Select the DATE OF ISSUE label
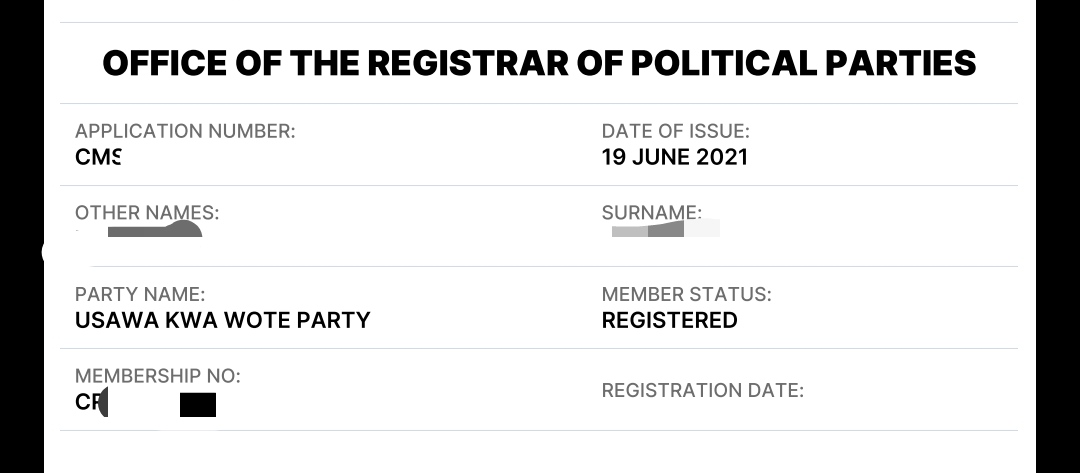This screenshot has width=1080, height=473. 675,131
